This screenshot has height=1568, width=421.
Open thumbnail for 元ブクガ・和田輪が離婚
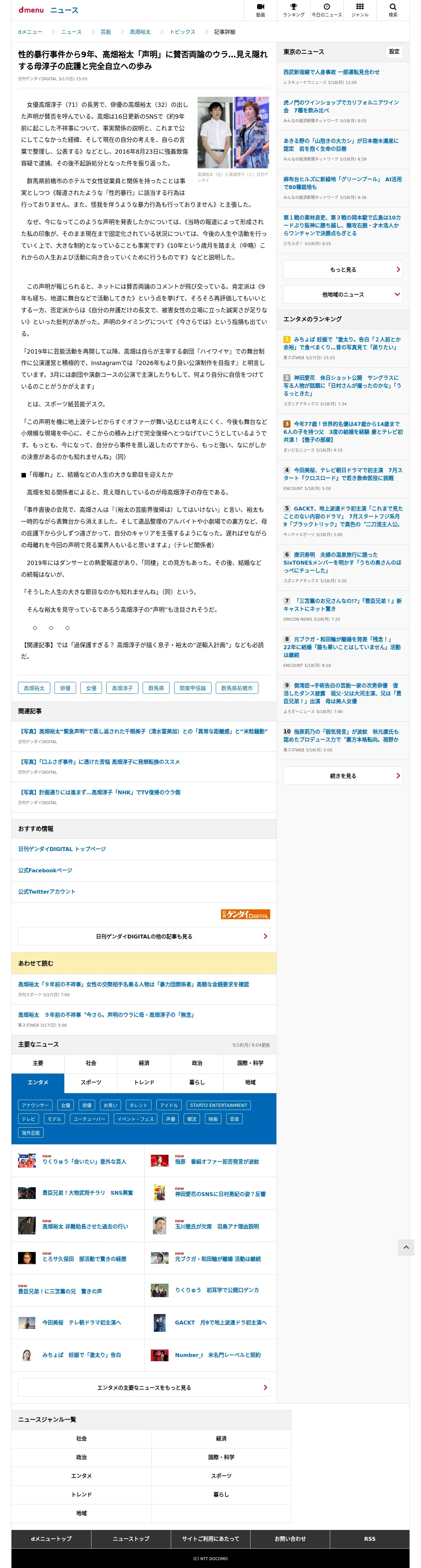(x=160, y=1258)
